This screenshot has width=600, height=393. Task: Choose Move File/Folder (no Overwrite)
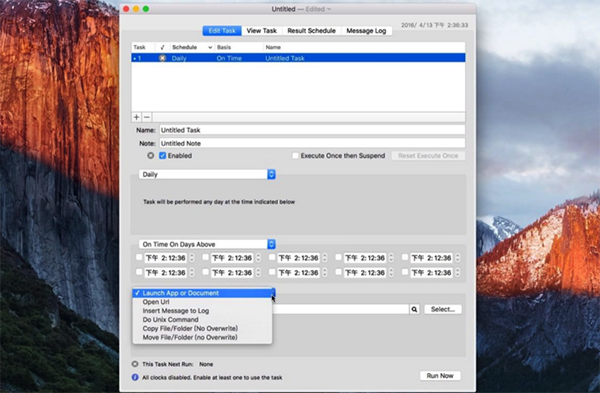tap(202, 337)
